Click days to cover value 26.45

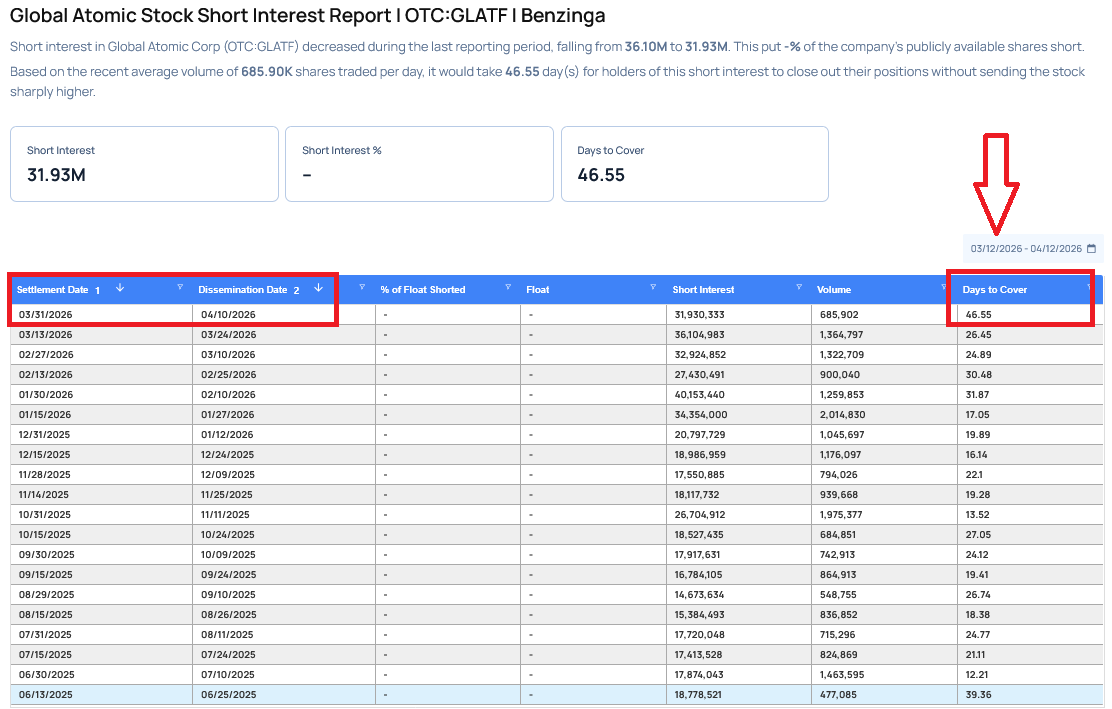coord(978,335)
